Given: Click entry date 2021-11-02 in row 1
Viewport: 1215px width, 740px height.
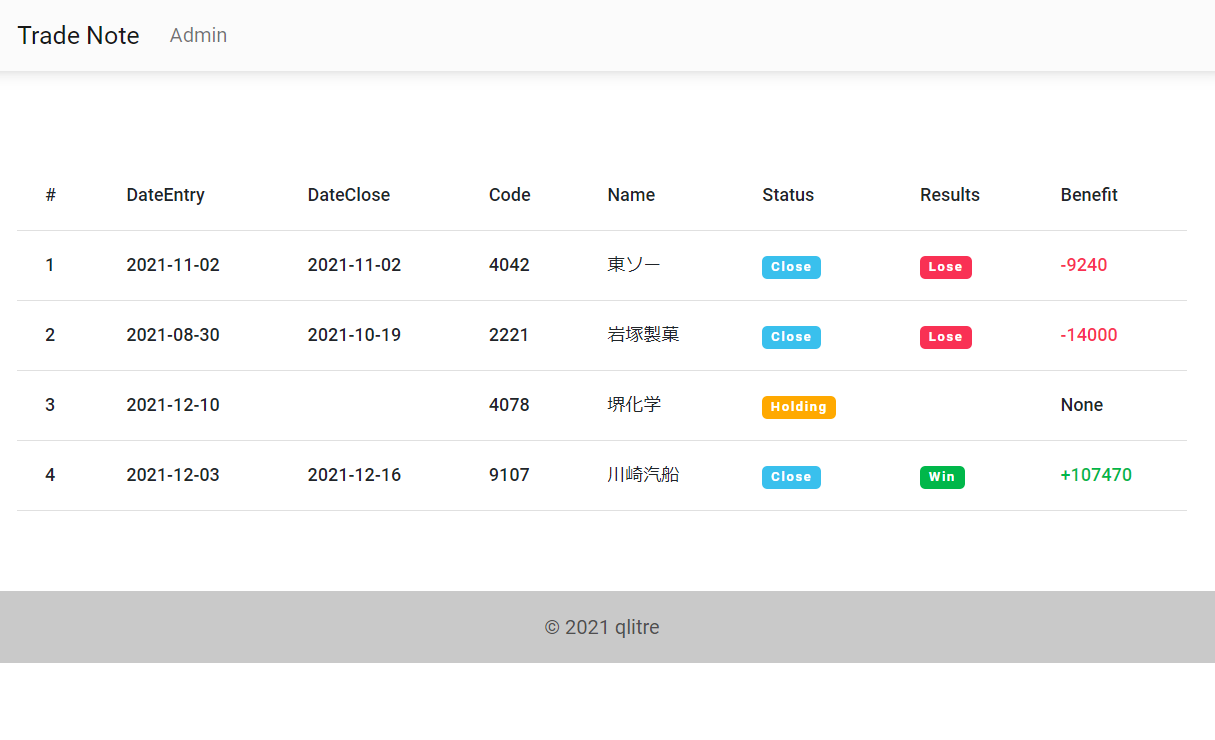Looking at the screenshot, I should point(173,265).
